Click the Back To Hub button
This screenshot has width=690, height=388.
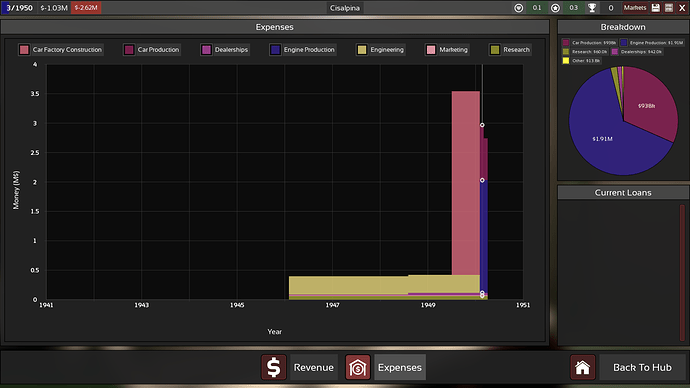pyautogui.click(x=642, y=367)
